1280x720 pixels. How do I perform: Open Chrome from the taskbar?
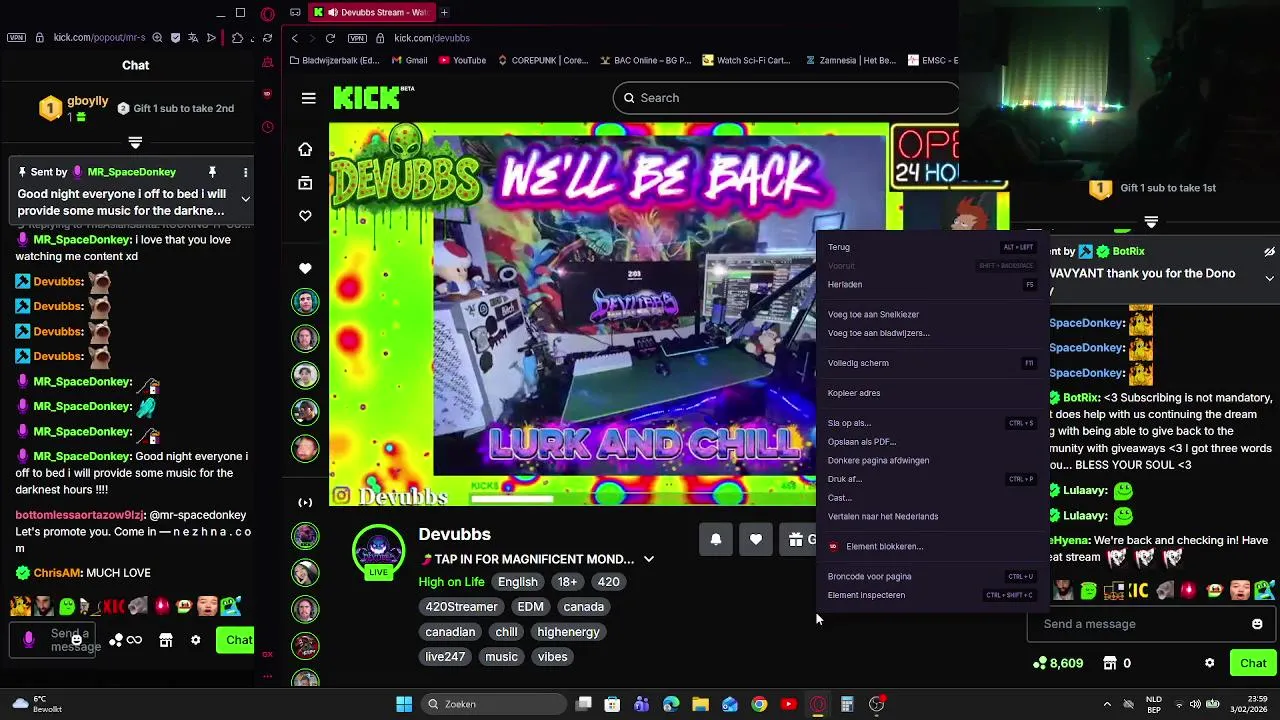759,704
